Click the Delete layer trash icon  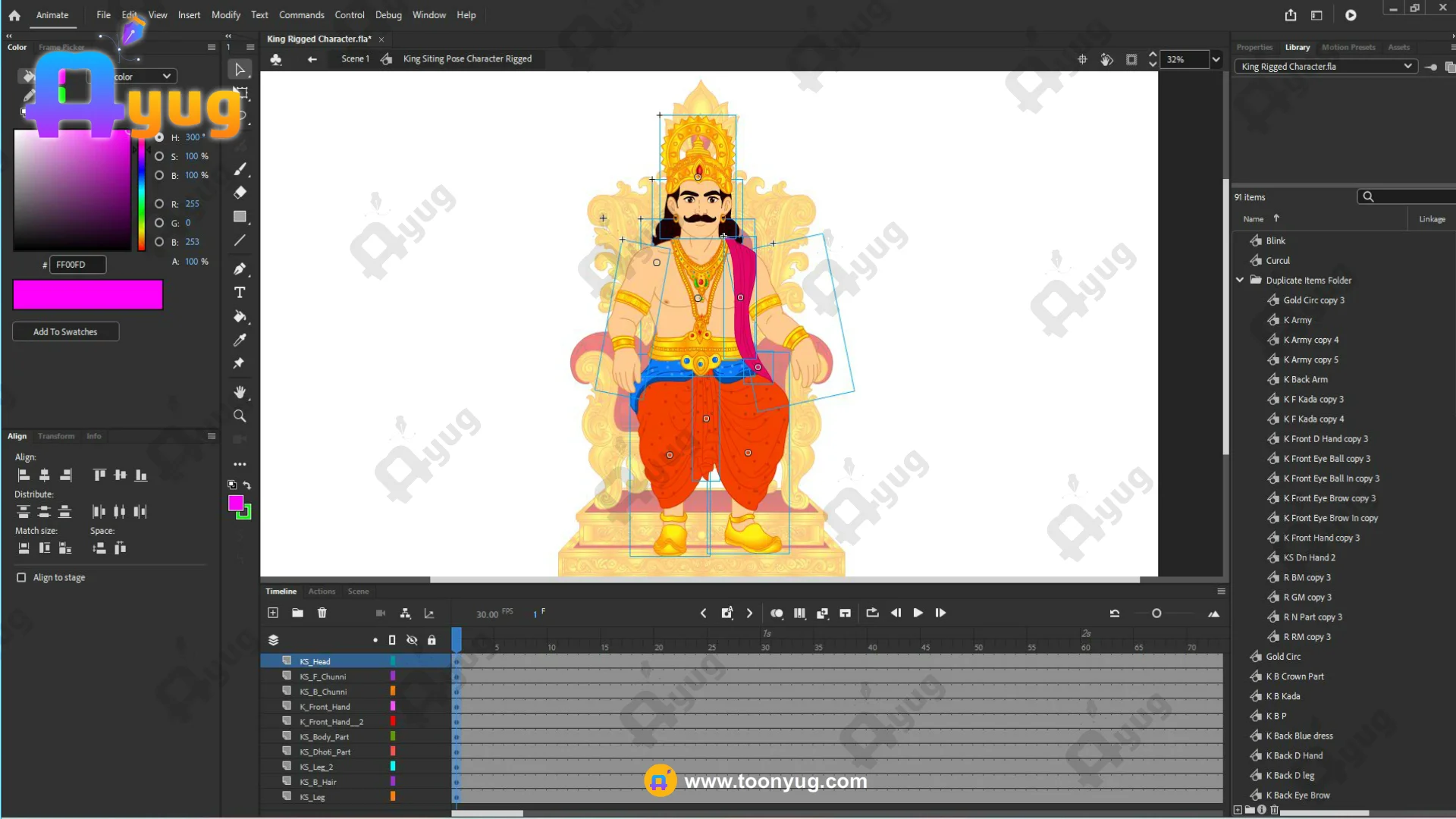pos(322,613)
